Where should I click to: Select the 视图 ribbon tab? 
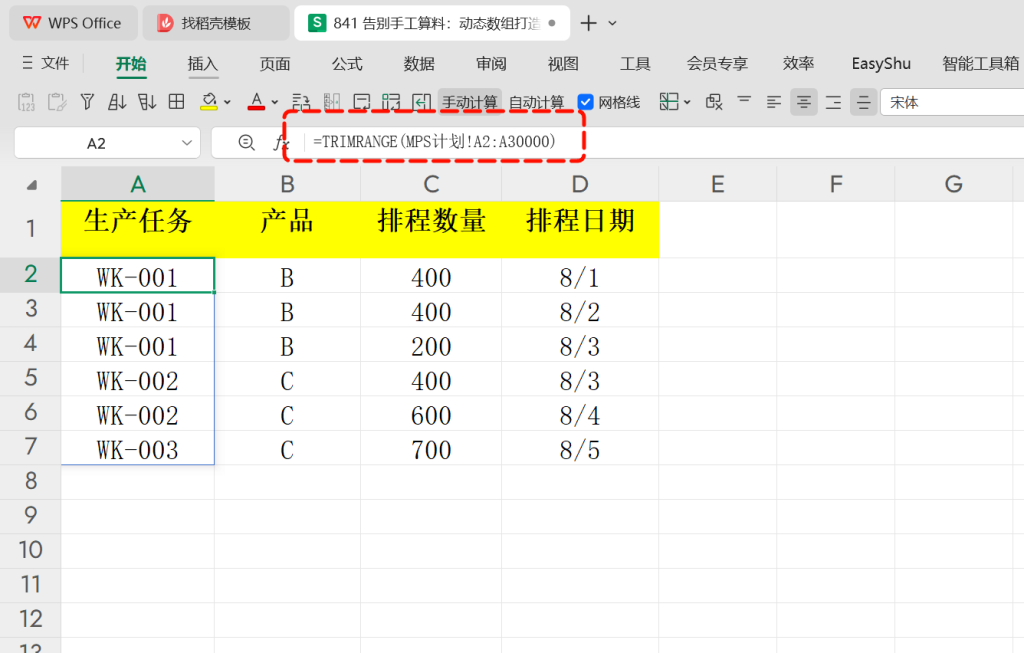pos(563,63)
